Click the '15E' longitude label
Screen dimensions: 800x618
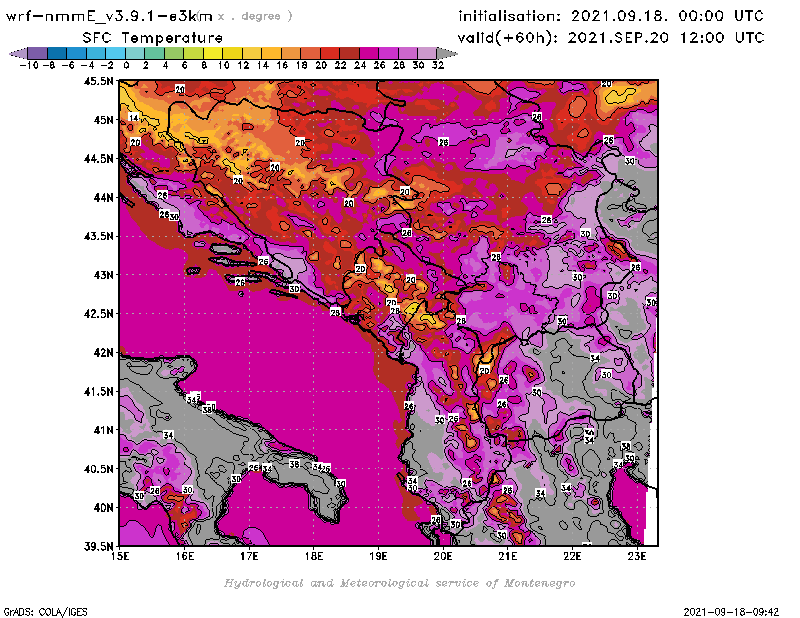tap(120, 556)
